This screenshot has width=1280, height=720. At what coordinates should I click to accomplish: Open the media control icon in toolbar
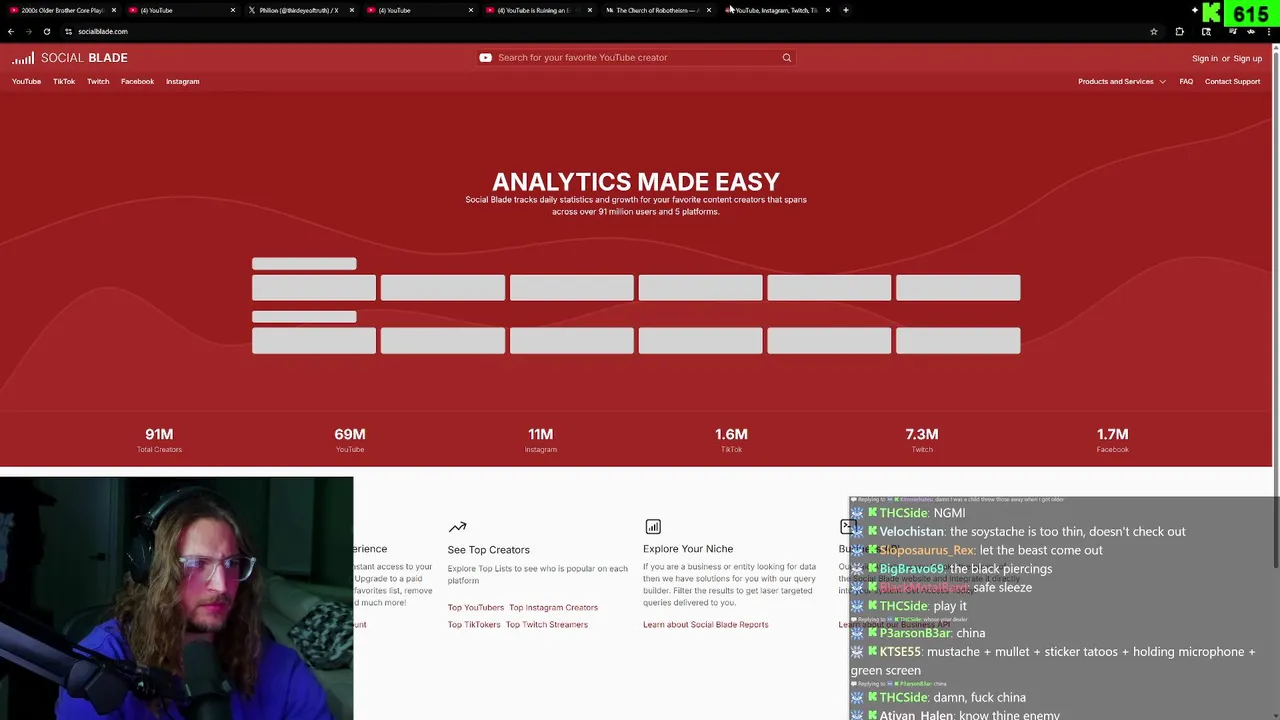click(x=1233, y=32)
